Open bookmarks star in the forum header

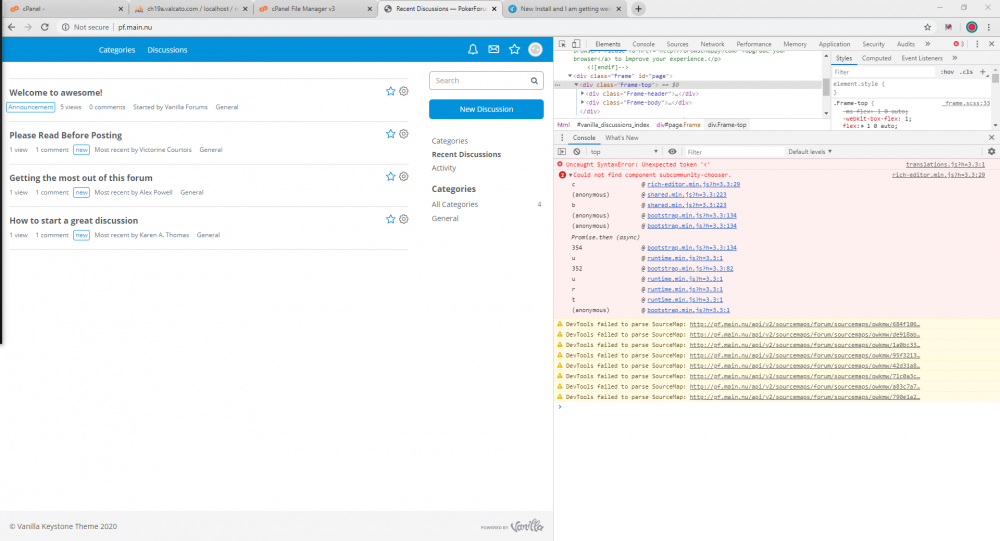pos(514,49)
